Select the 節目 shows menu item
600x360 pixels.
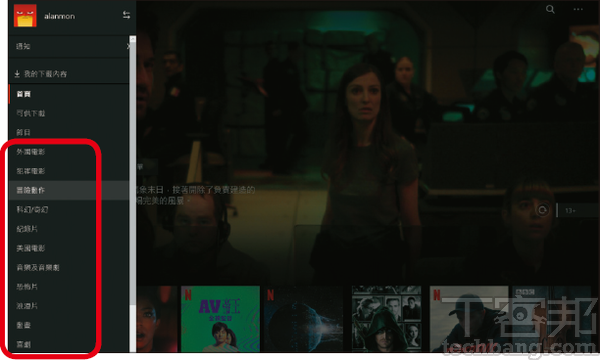[x=69, y=132]
